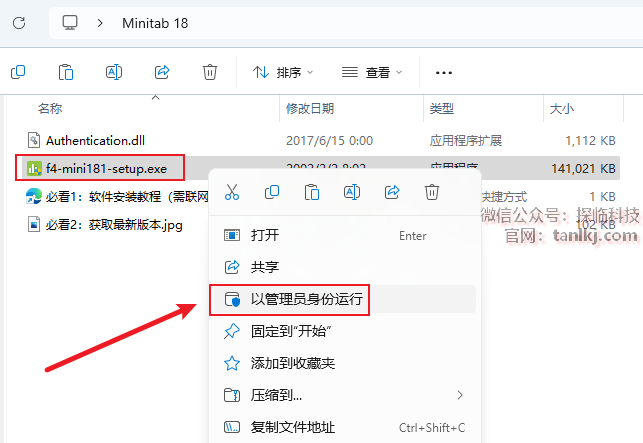Open the three-dots more options button
Image resolution: width=643 pixels, height=443 pixels.
coord(444,73)
